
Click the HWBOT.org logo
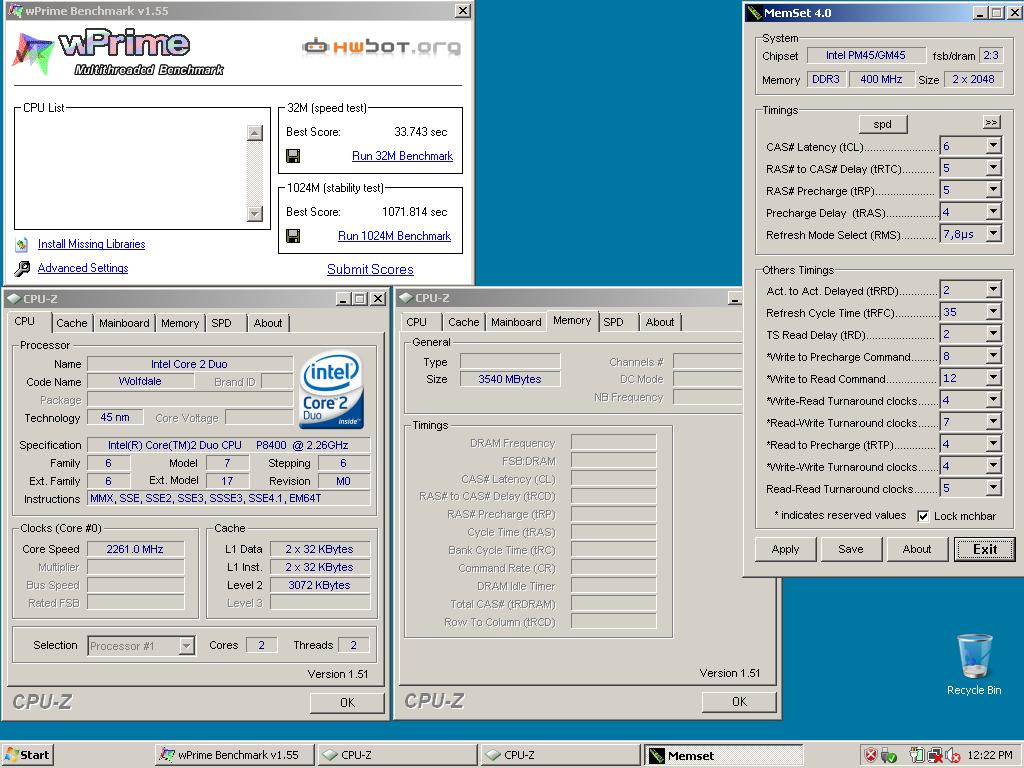381,46
